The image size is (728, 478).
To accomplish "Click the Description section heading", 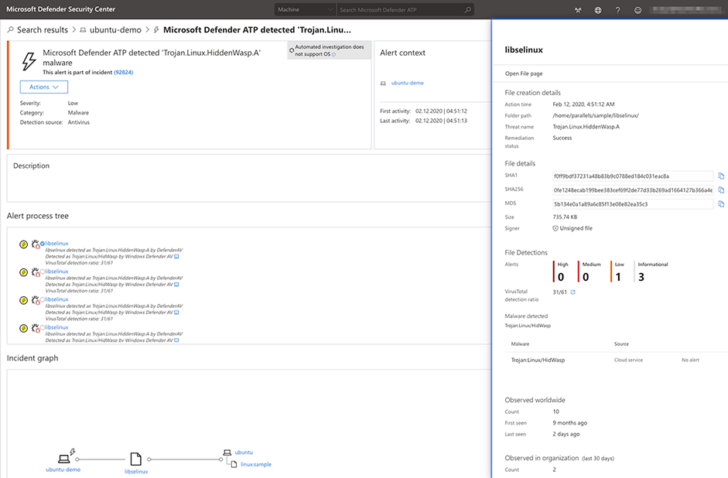I will click(x=31, y=166).
